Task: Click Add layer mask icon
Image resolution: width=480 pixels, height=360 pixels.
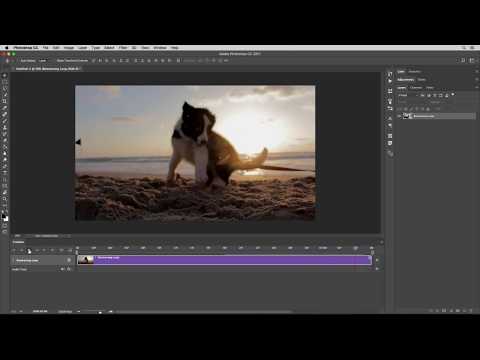Action: point(444,310)
